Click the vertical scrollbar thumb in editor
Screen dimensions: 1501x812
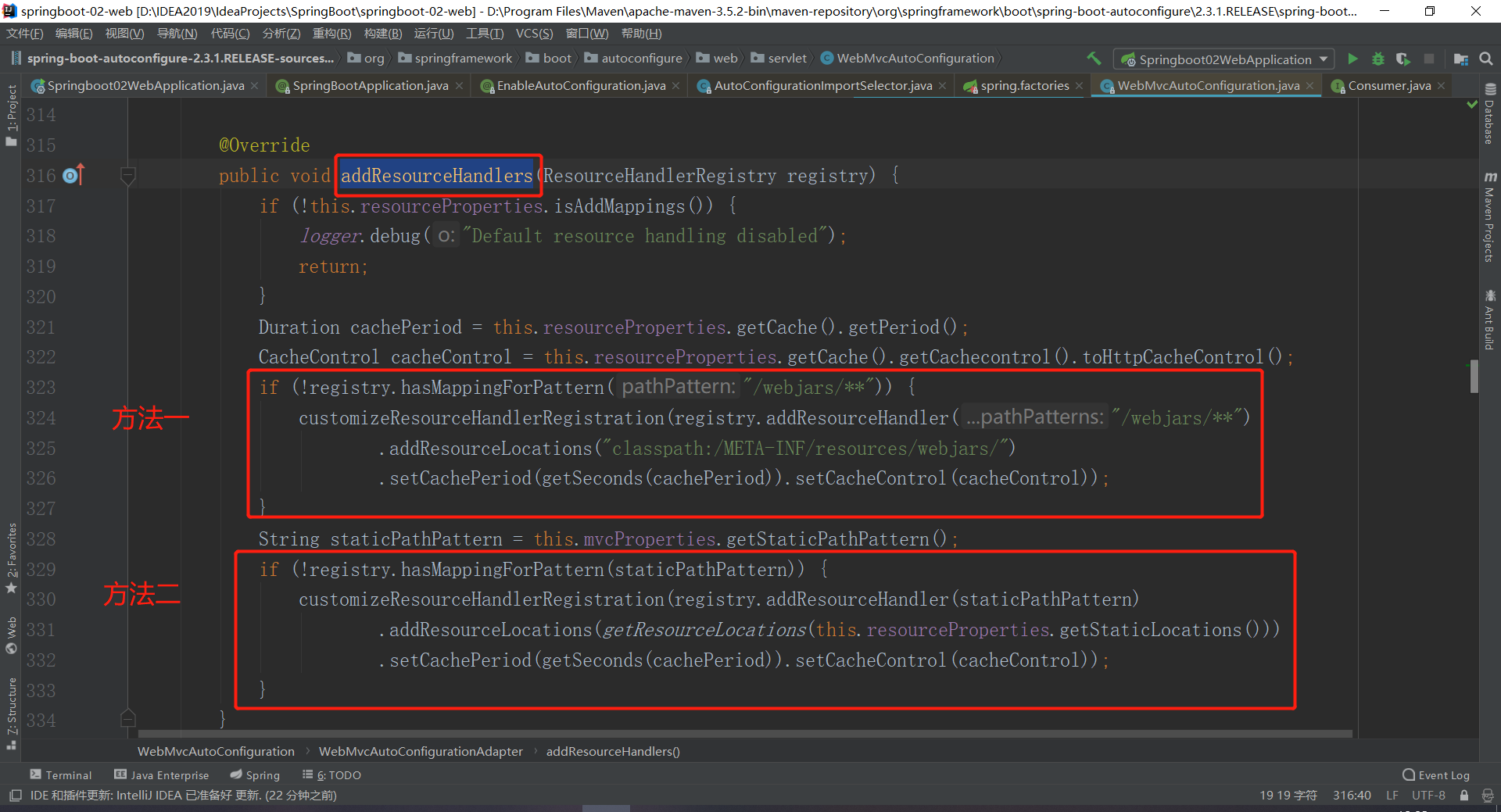1474,376
